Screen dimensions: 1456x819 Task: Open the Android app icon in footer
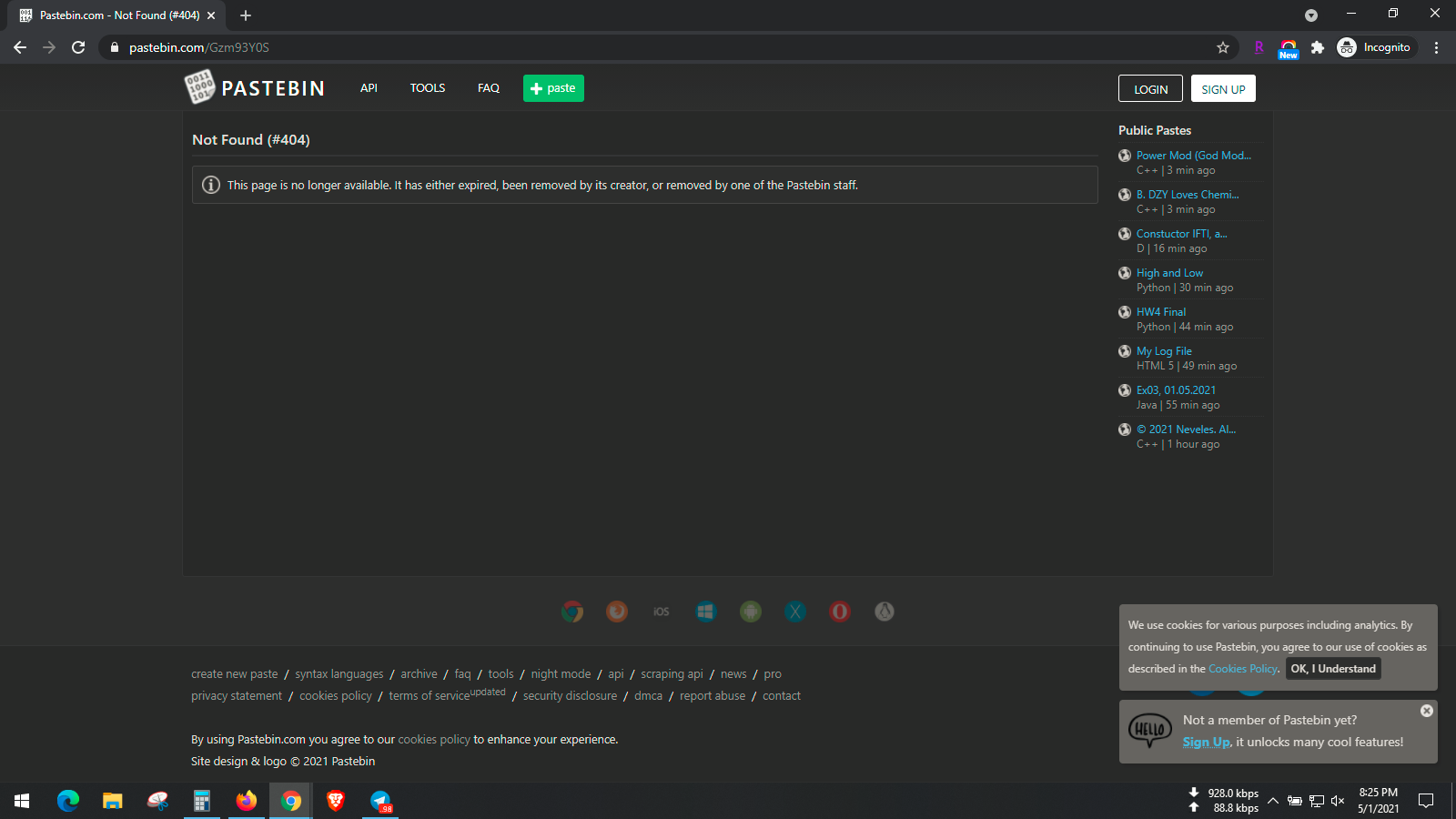[x=751, y=612]
